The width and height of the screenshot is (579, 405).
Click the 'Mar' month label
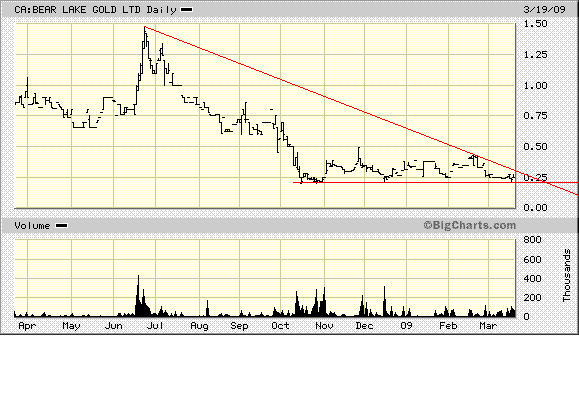click(488, 326)
